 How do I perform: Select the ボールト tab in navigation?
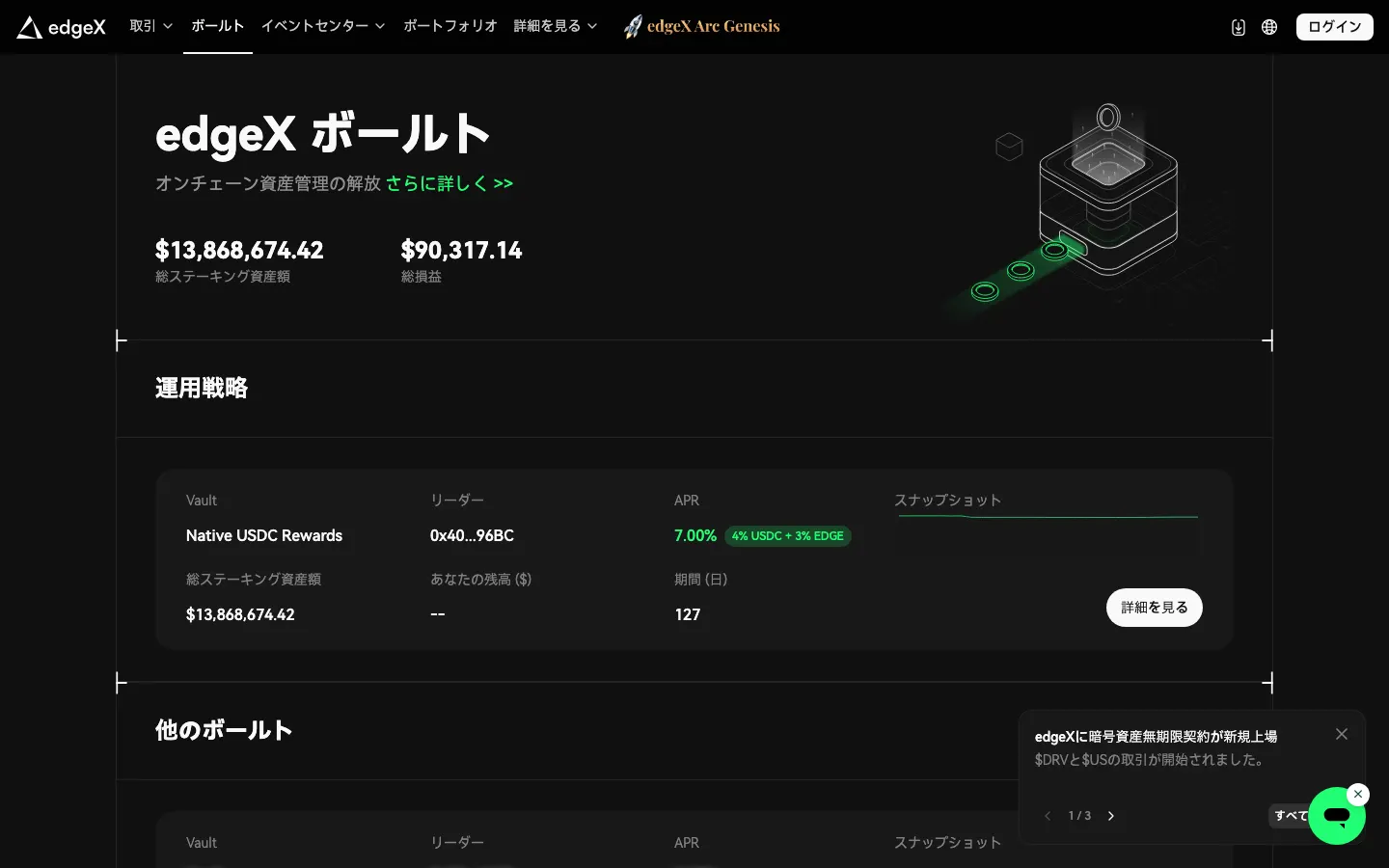click(218, 26)
